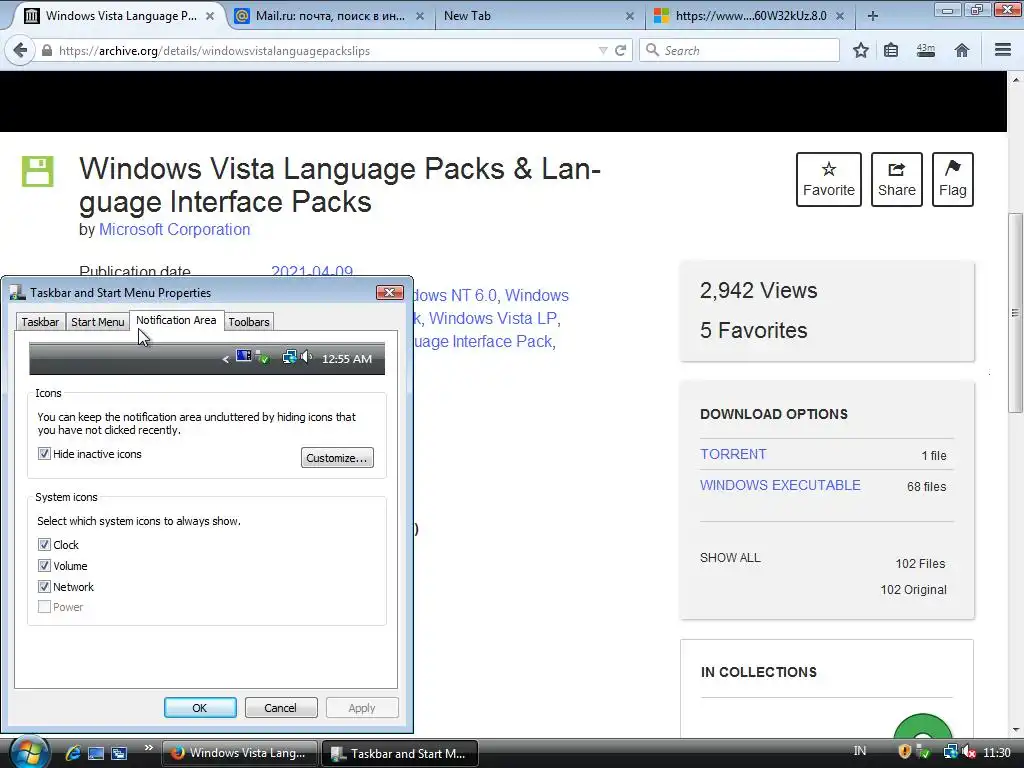Open a new tab with plus button
1024x768 pixels.
pos(872,16)
